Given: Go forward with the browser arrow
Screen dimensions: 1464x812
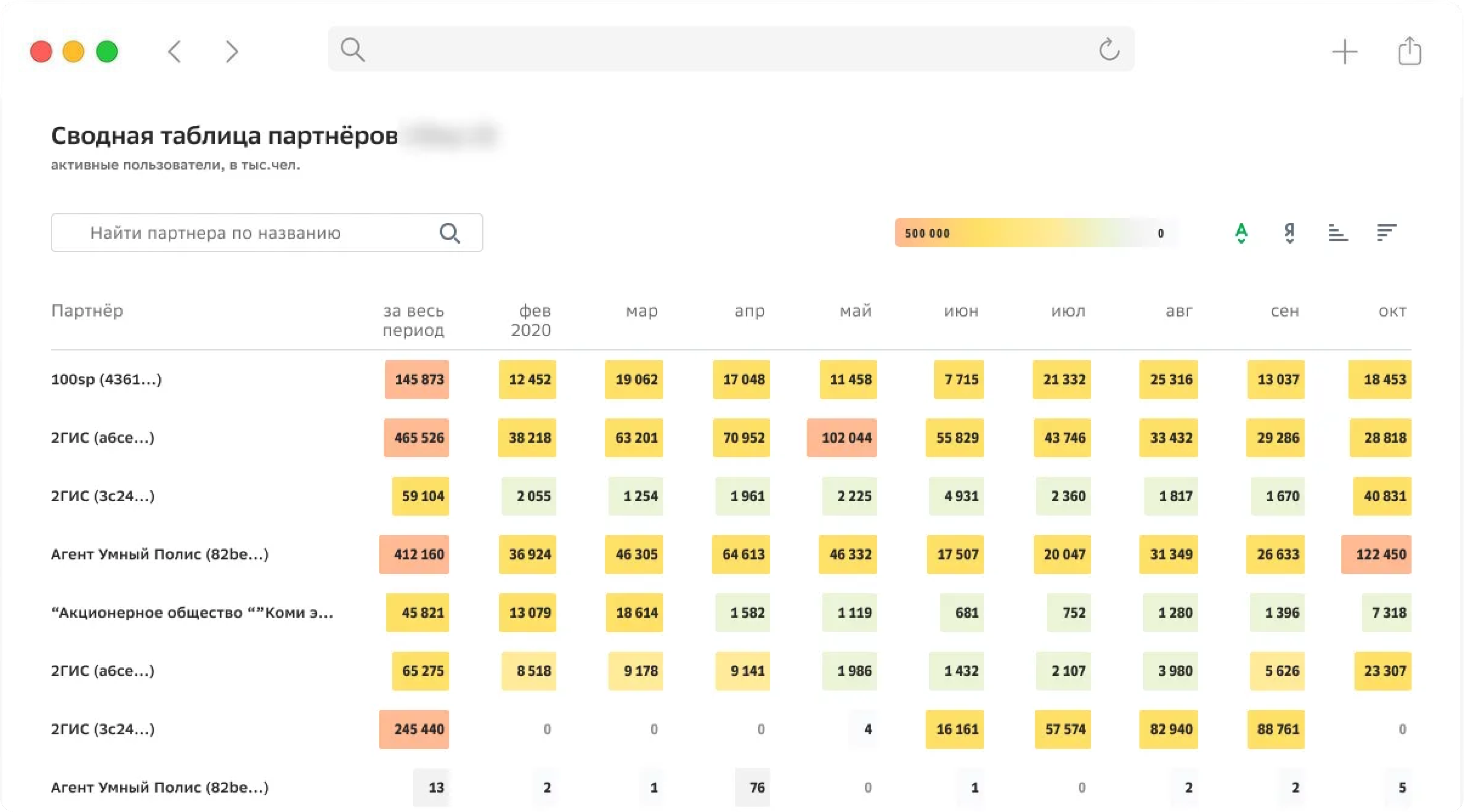Looking at the screenshot, I should (x=232, y=52).
